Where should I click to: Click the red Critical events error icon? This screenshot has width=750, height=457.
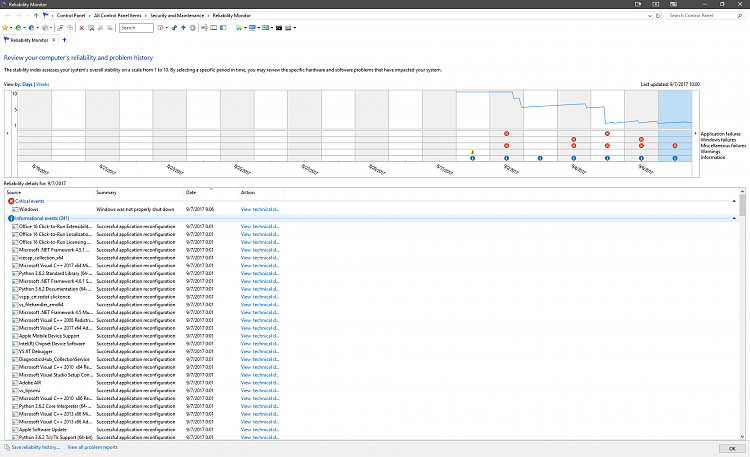pos(11,201)
